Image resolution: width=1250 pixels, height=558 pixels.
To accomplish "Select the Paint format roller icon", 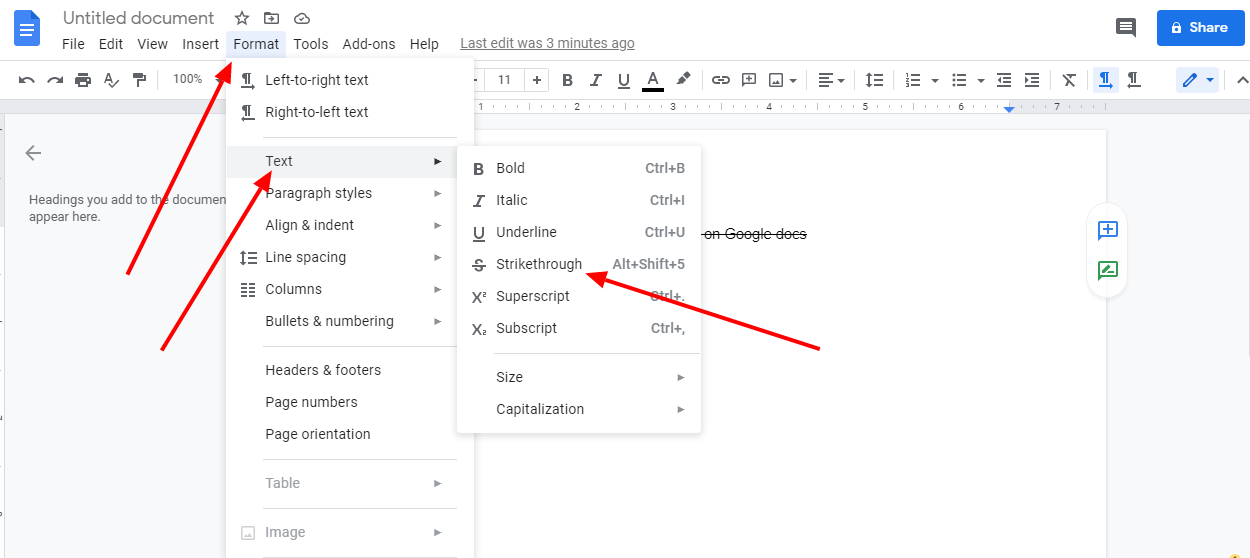I will pyautogui.click(x=140, y=80).
